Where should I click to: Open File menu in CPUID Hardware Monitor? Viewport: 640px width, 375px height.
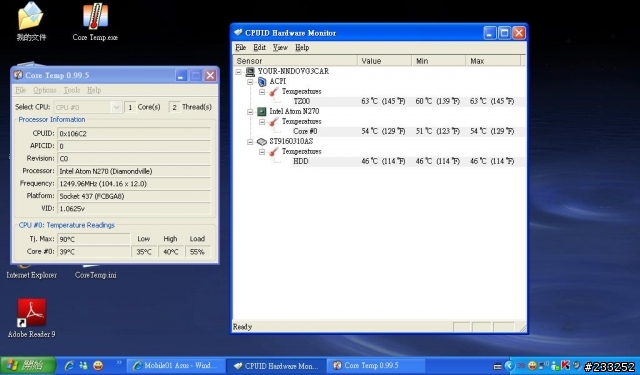point(240,47)
